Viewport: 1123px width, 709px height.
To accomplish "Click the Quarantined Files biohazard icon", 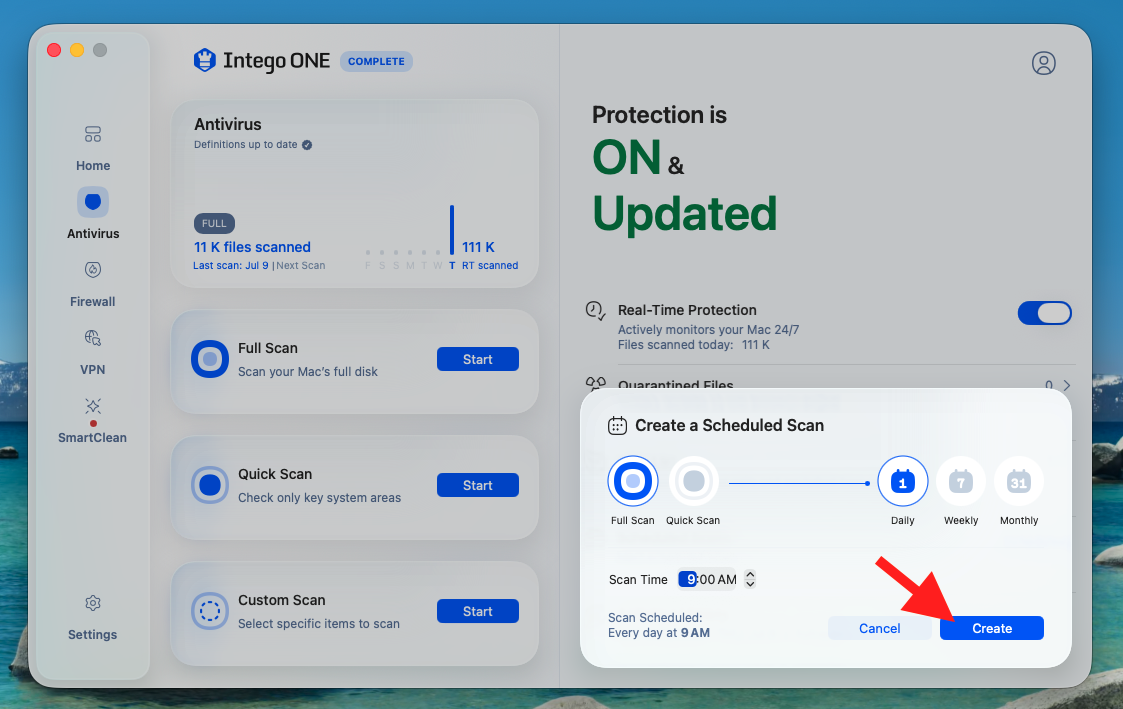I will coord(595,383).
